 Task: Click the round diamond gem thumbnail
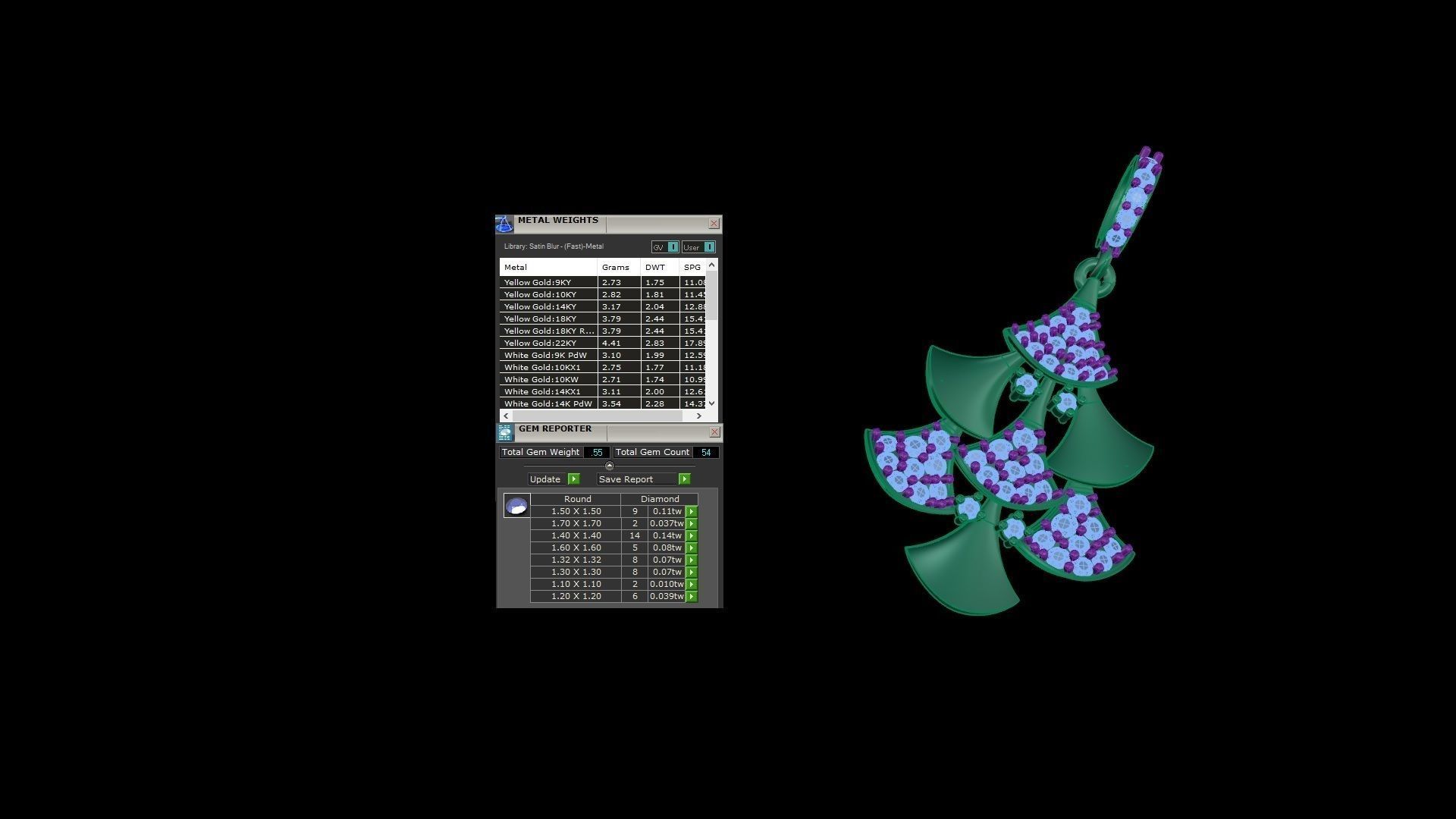[x=517, y=506]
